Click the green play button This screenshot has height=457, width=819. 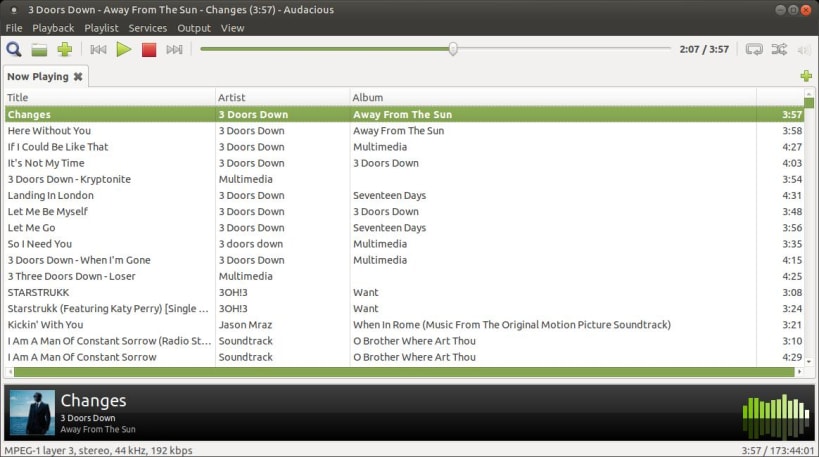(x=124, y=50)
